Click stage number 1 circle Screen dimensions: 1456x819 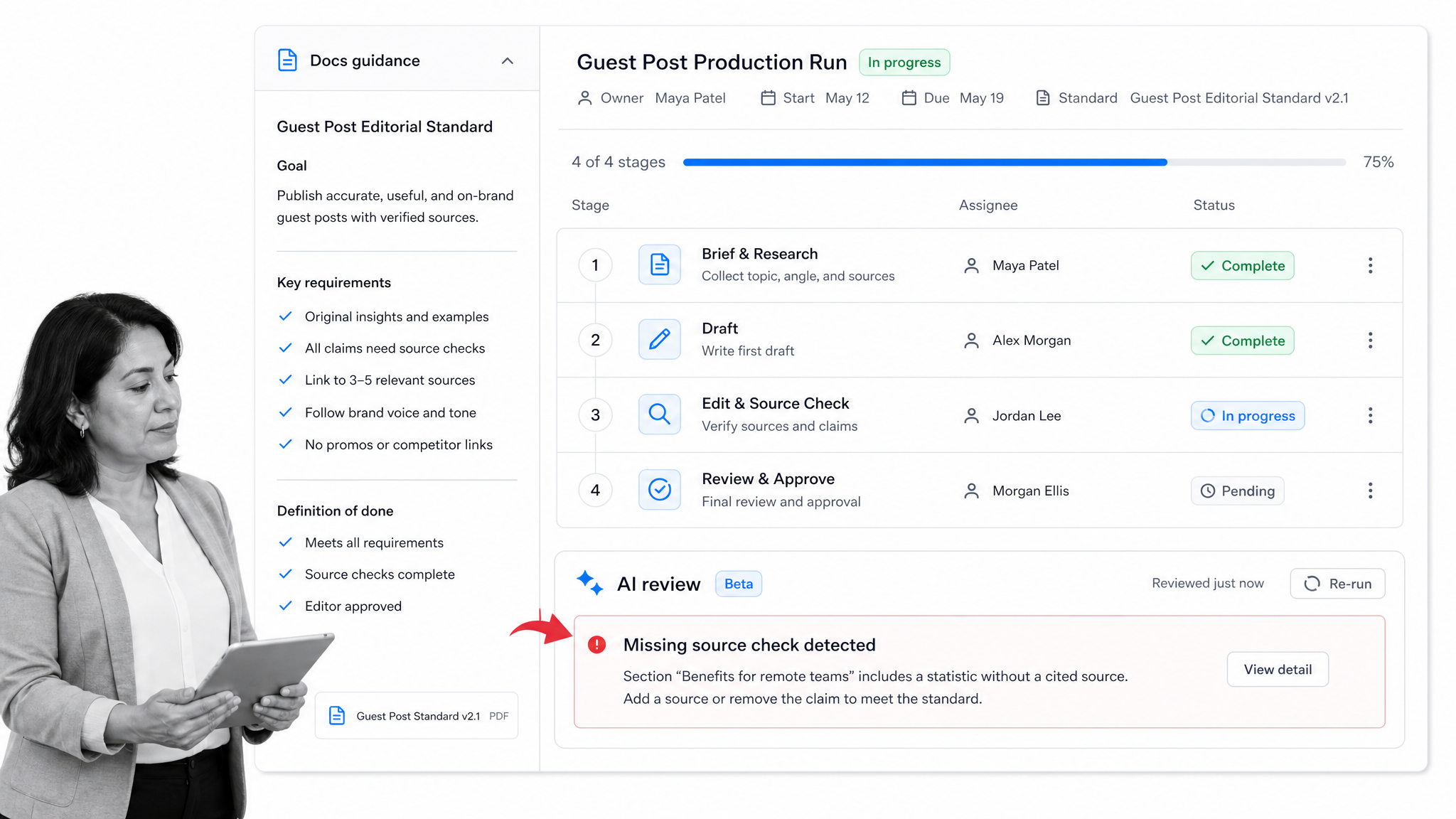(x=595, y=265)
